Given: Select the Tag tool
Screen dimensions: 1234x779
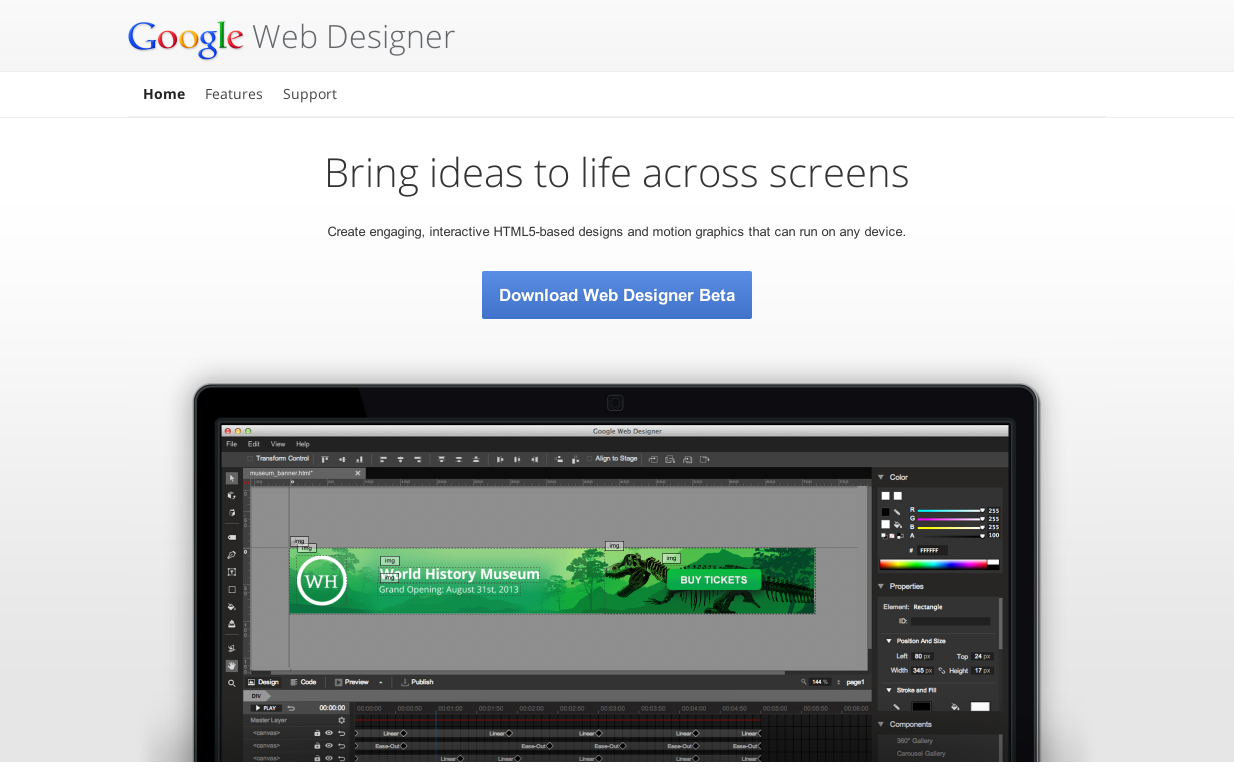Looking at the screenshot, I should [x=232, y=537].
